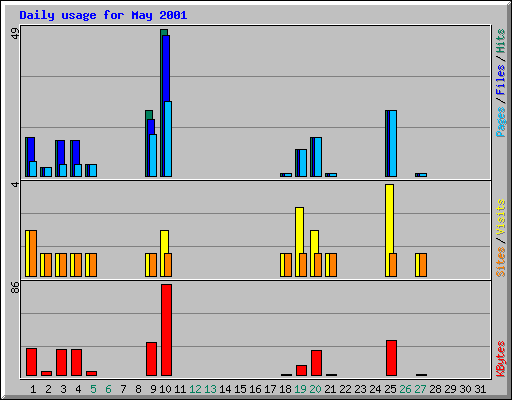
Task: Select green day label 12
Action: (195, 389)
